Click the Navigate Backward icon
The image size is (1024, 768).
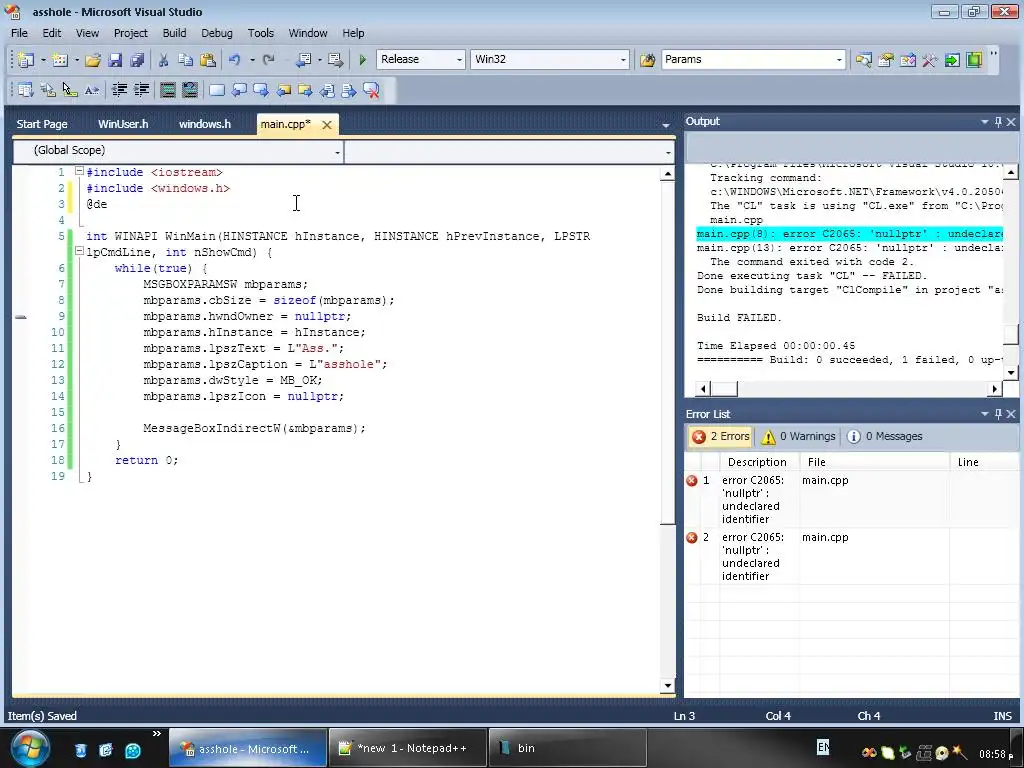click(x=304, y=60)
